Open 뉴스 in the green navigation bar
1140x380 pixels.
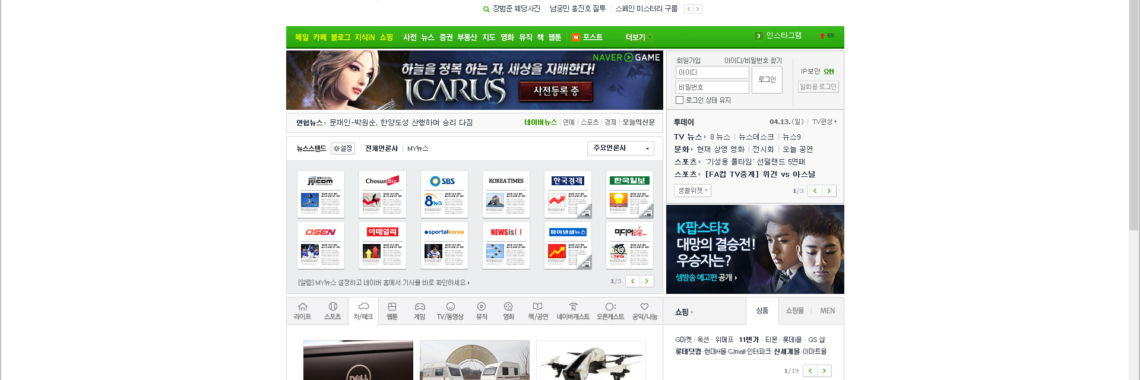pos(428,37)
